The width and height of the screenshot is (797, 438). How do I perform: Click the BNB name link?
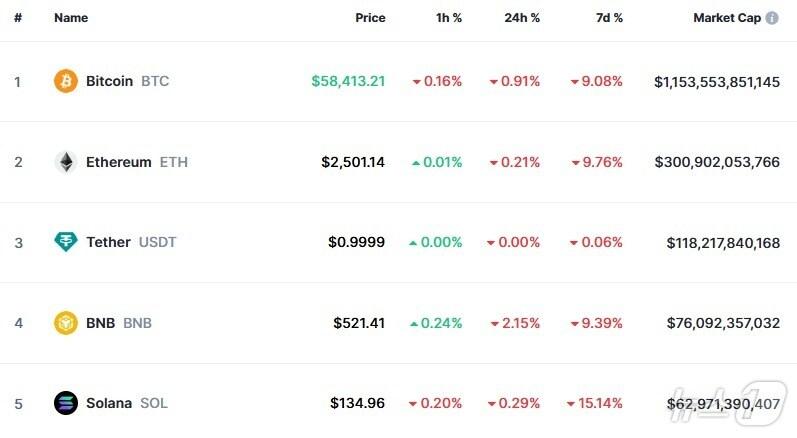coord(101,323)
